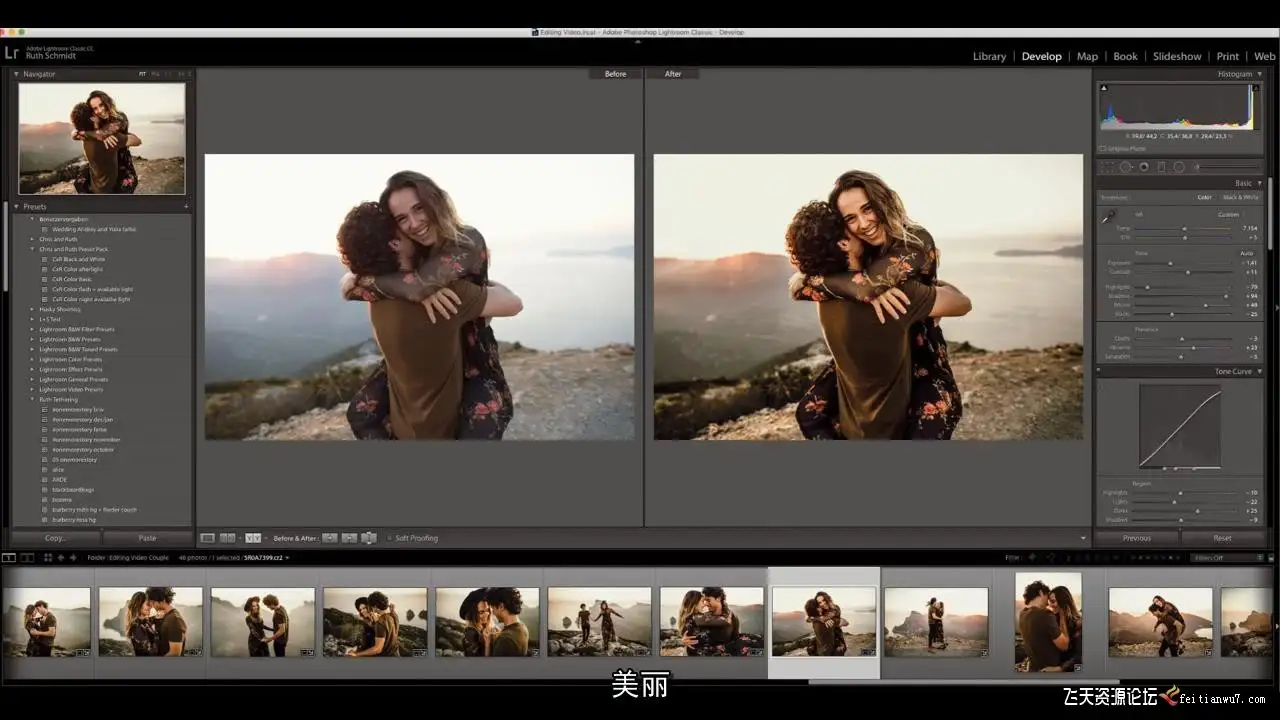
Task: Apply the CxR Color afterlight preset
Action: (x=78, y=269)
